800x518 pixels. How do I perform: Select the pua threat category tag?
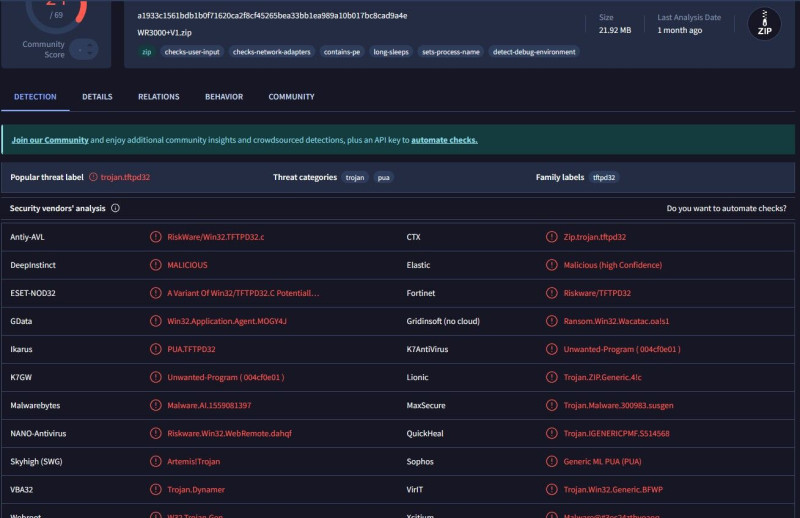pos(383,178)
